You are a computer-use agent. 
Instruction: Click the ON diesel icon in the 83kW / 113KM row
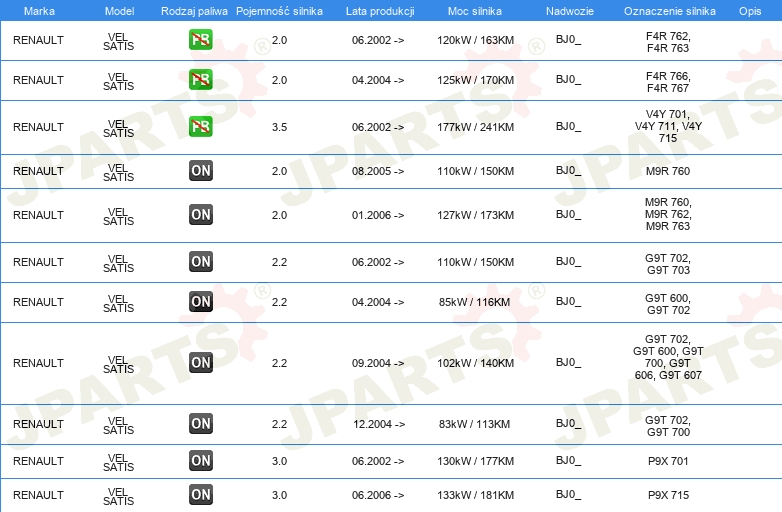point(201,423)
